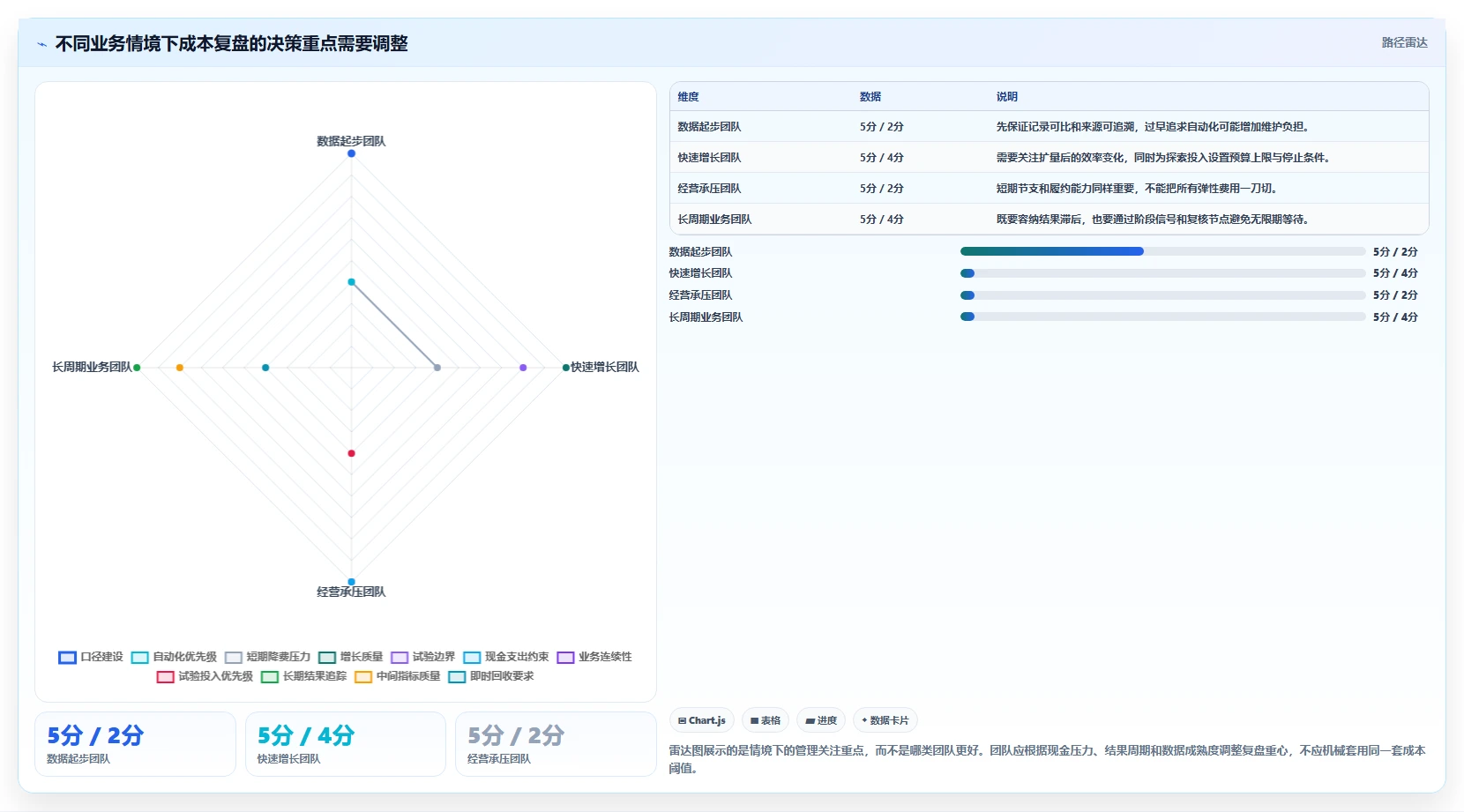Select the Chart.js pill tag
Viewport: 1464px width, 812px height.
pyautogui.click(x=702, y=720)
